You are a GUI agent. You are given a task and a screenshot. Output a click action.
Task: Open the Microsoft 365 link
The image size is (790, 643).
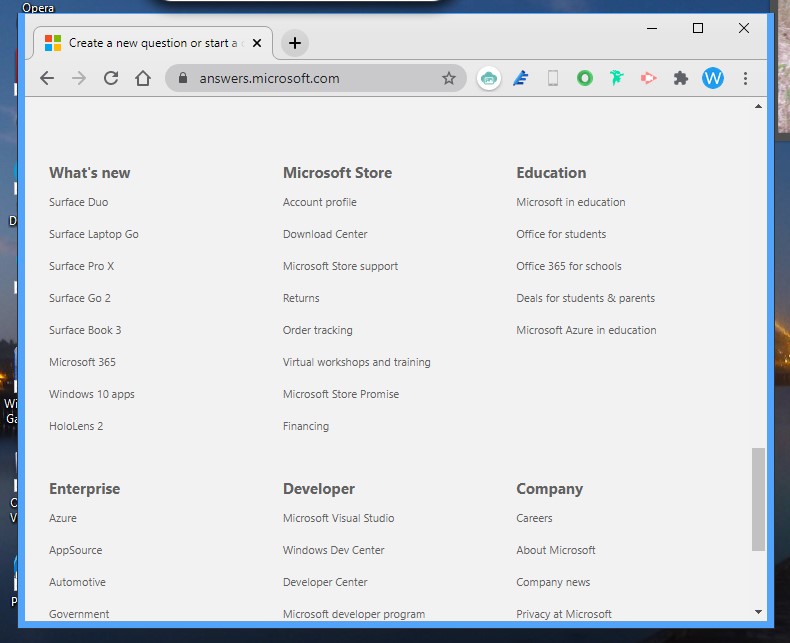pyautogui.click(x=82, y=362)
